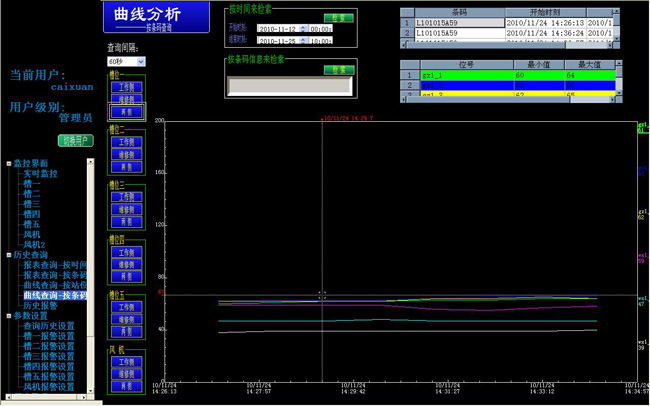The height and width of the screenshot is (406, 650).
Task: Click 位号 table horizontal scrollbar
Action: click(508, 100)
